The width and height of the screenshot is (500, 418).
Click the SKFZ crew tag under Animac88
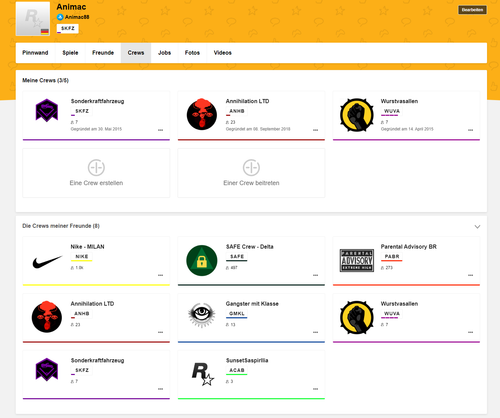68,29
